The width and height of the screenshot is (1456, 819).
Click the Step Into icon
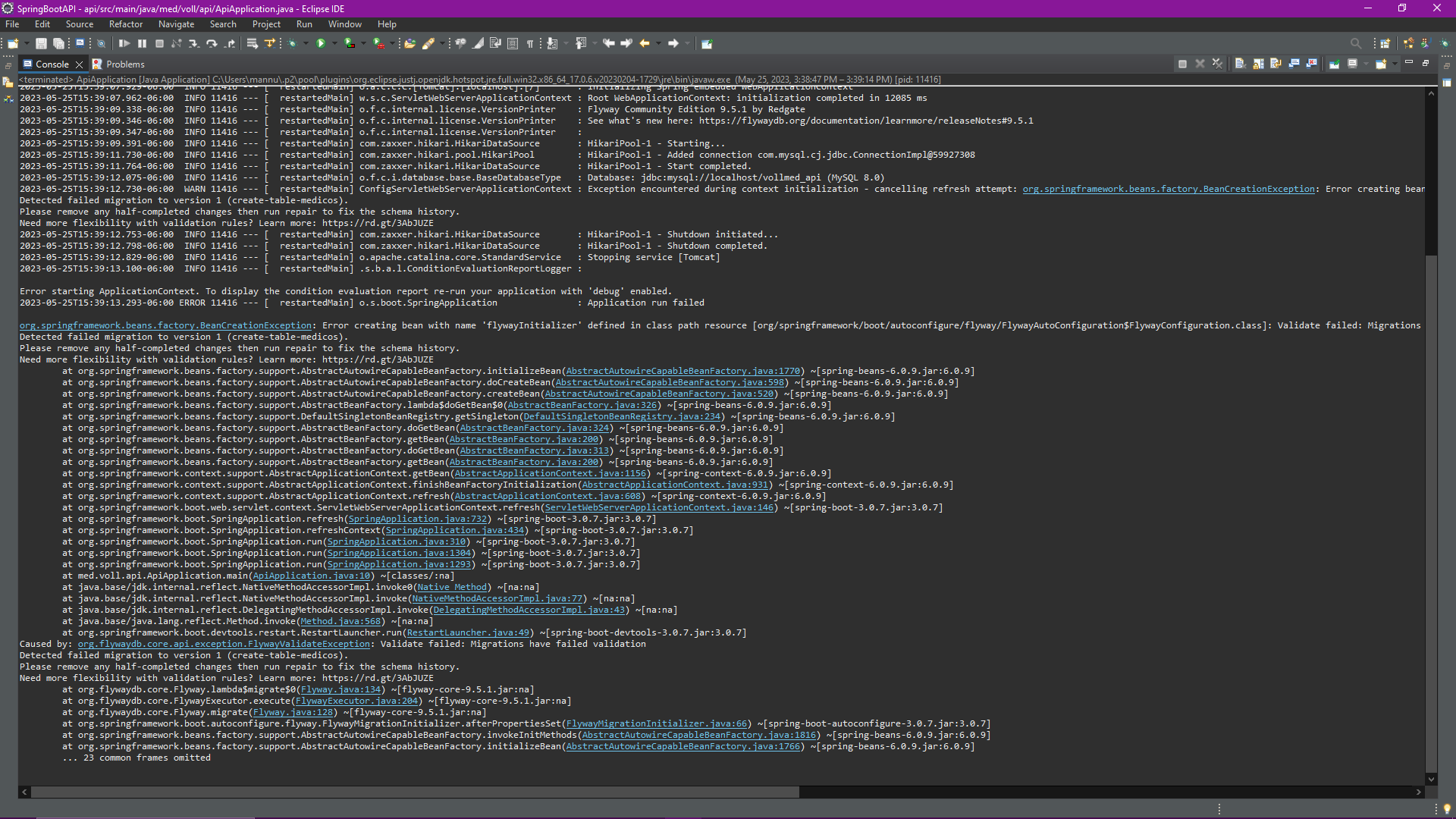pos(194,43)
